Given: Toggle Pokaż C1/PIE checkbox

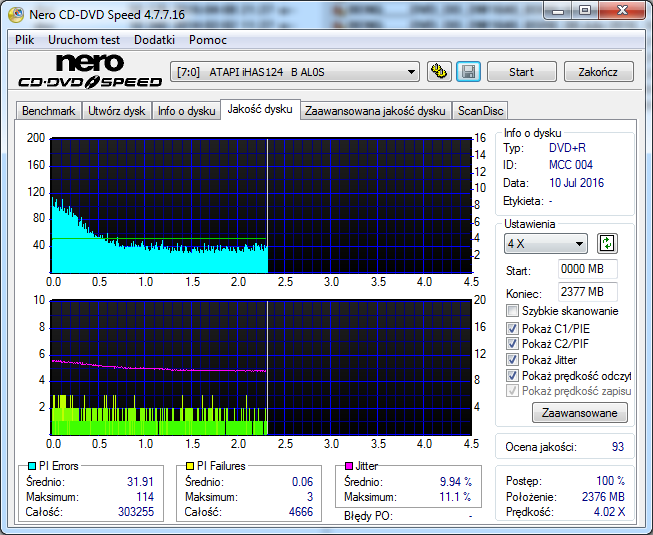Looking at the screenshot, I should pyautogui.click(x=512, y=328).
